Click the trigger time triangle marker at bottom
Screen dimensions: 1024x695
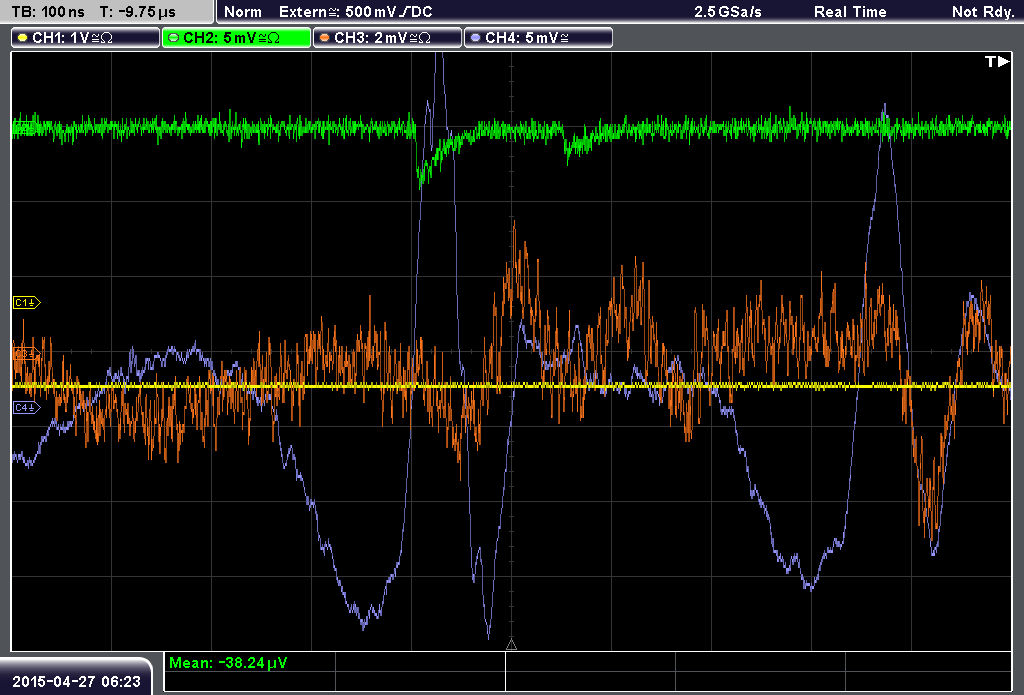pyautogui.click(x=511, y=645)
